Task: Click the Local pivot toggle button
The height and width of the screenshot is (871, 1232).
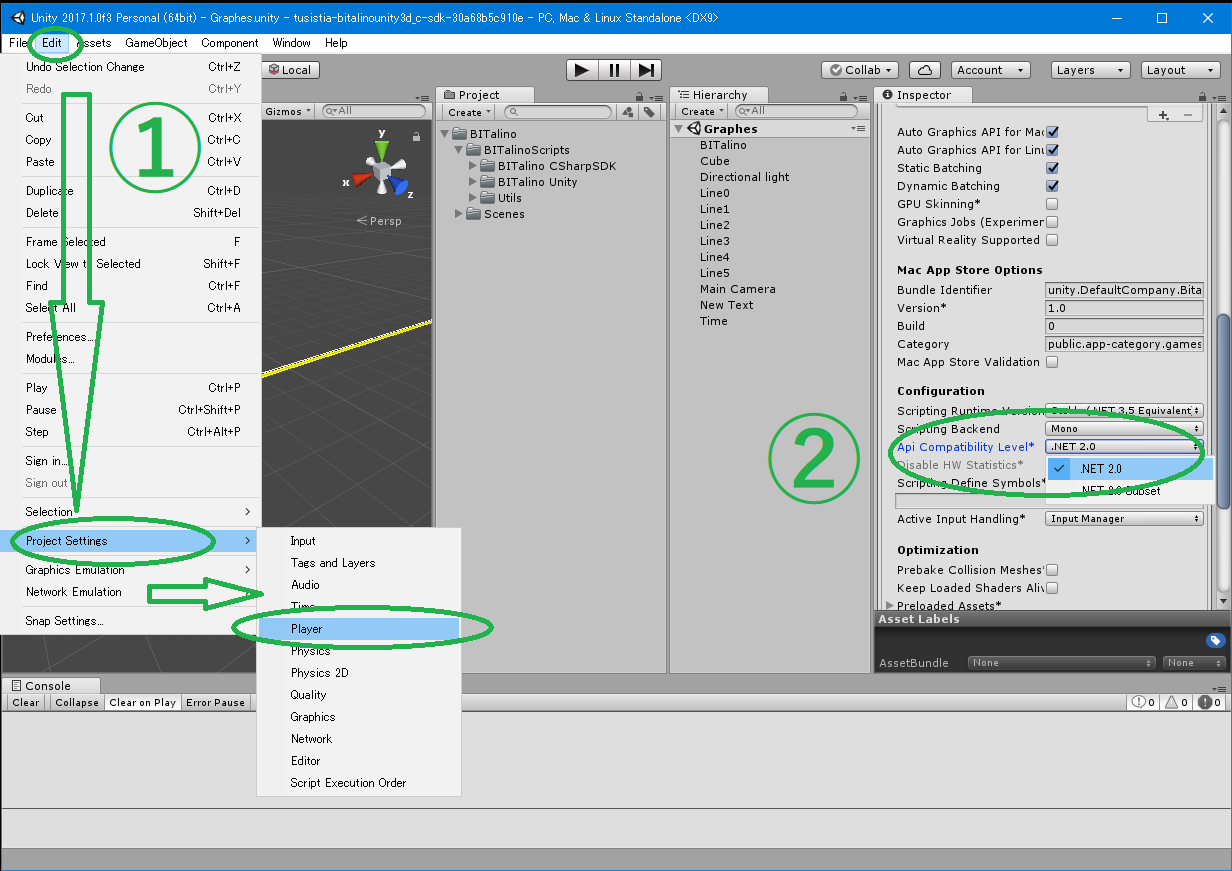Action: click(x=290, y=70)
